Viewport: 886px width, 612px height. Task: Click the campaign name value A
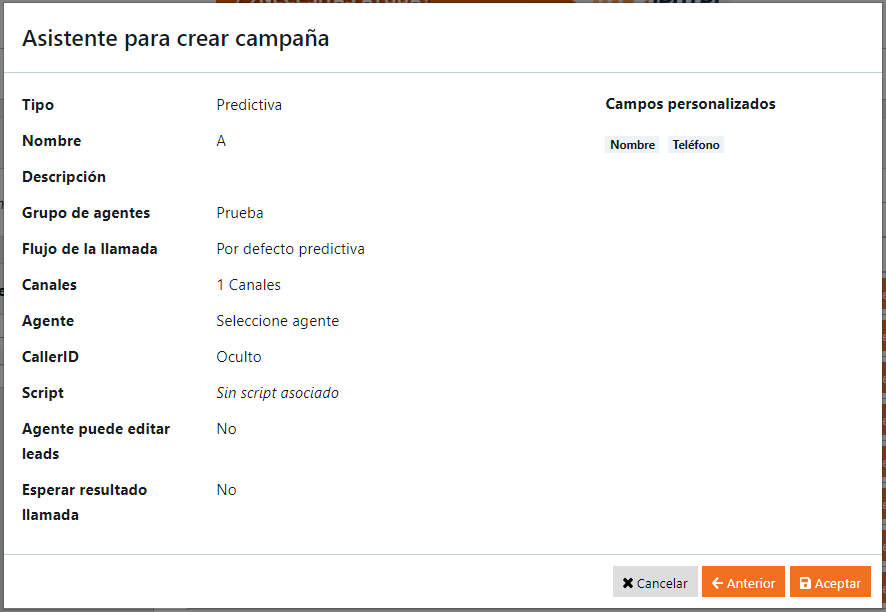(221, 140)
